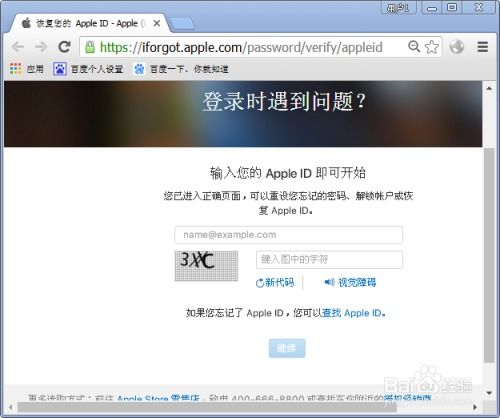This screenshot has width=500, height=418.
Task: Open a new tab
Action: pyautogui.click(x=182, y=24)
